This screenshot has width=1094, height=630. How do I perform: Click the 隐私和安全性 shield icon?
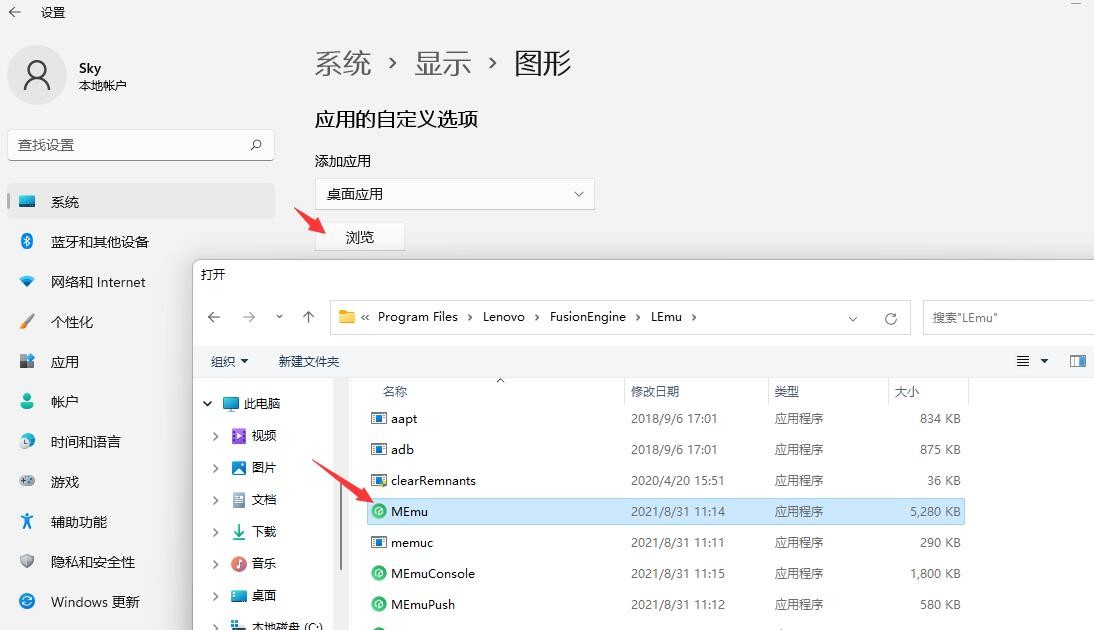pos(27,561)
